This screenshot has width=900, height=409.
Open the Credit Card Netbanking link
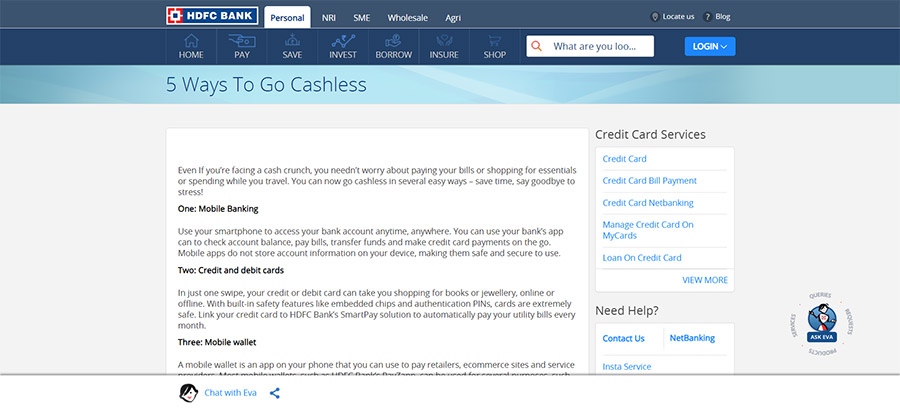(x=648, y=203)
